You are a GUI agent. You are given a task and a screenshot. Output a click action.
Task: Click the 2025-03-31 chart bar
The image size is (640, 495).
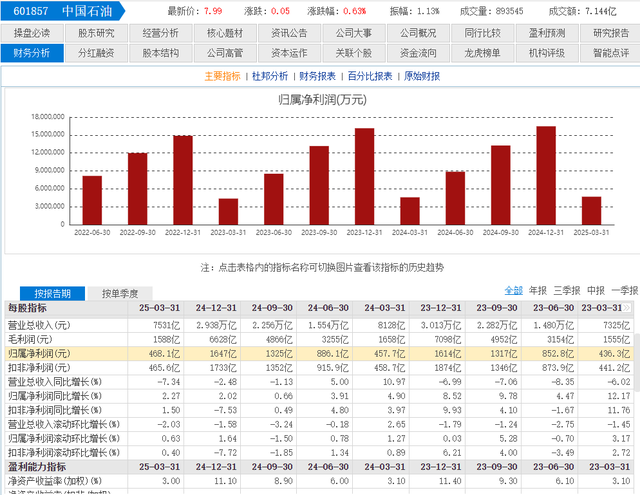(x=591, y=211)
